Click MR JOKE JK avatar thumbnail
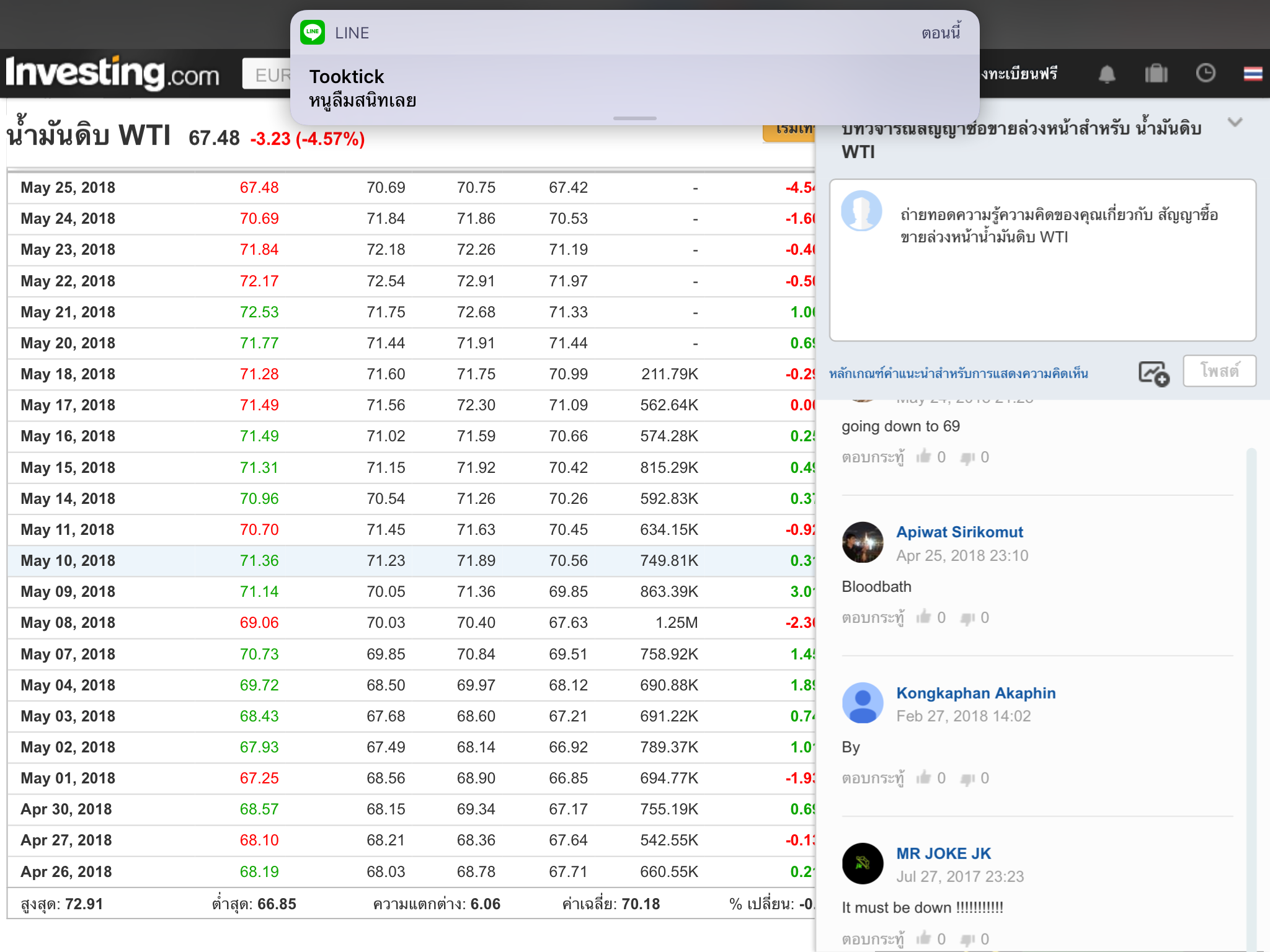1270x952 pixels. click(863, 863)
